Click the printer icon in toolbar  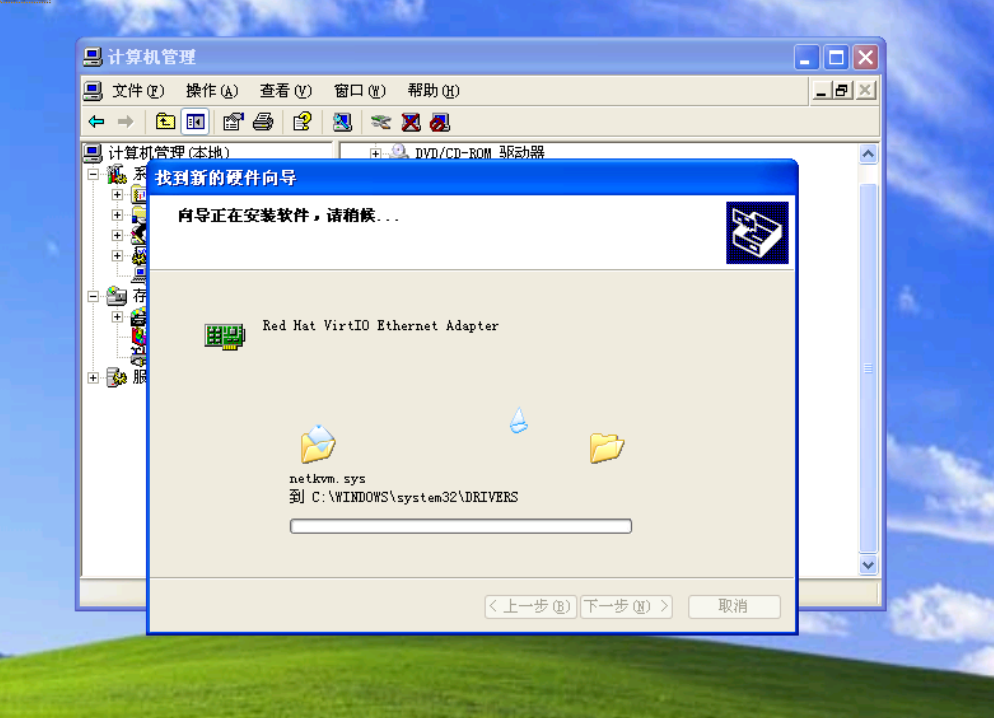click(263, 121)
